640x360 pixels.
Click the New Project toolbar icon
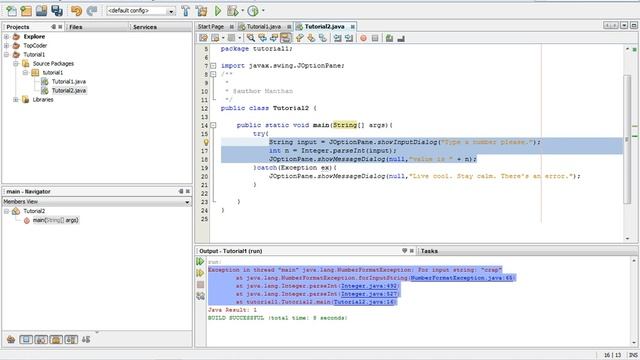[26, 11]
